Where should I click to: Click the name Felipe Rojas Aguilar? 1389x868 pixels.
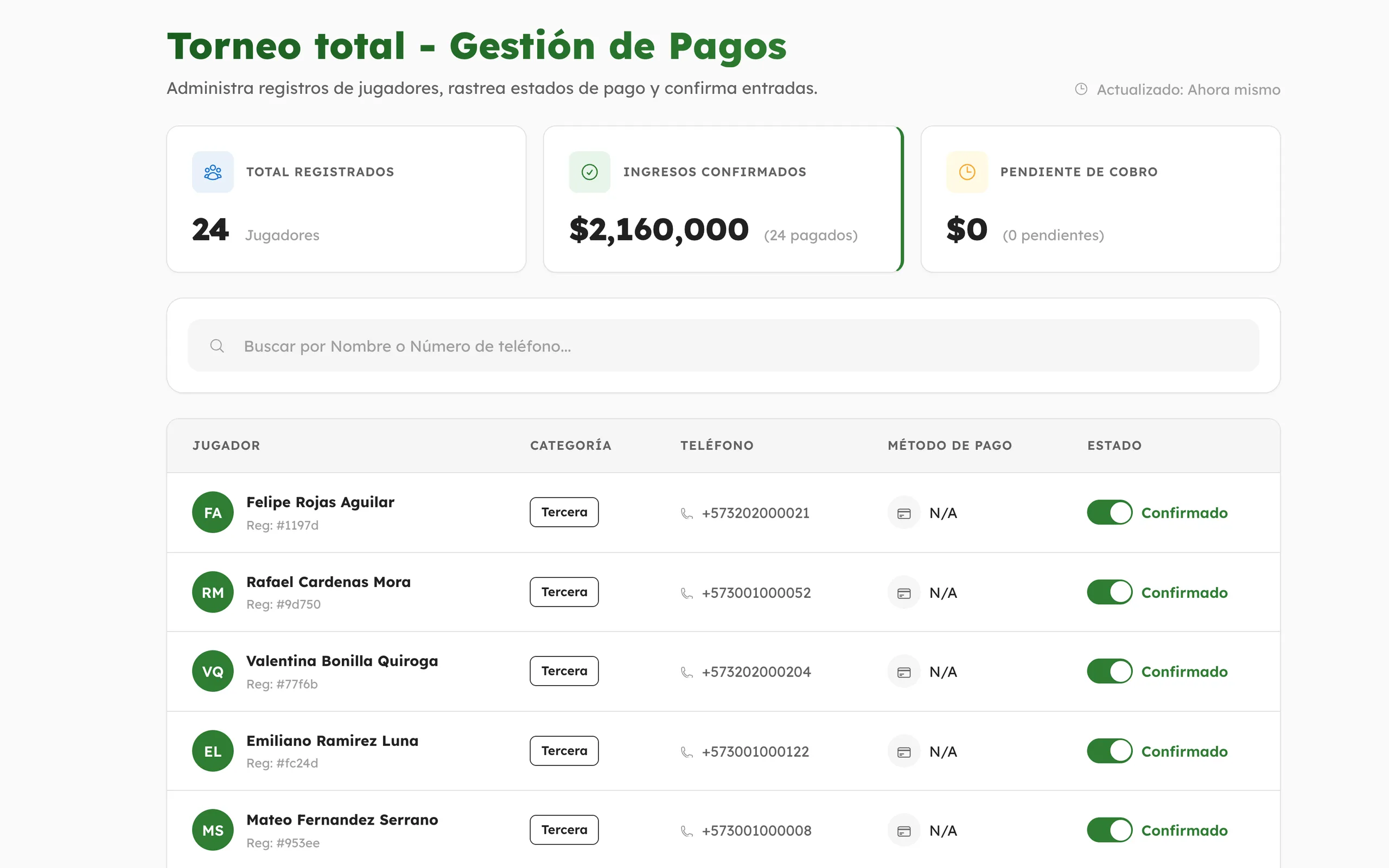coord(320,502)
